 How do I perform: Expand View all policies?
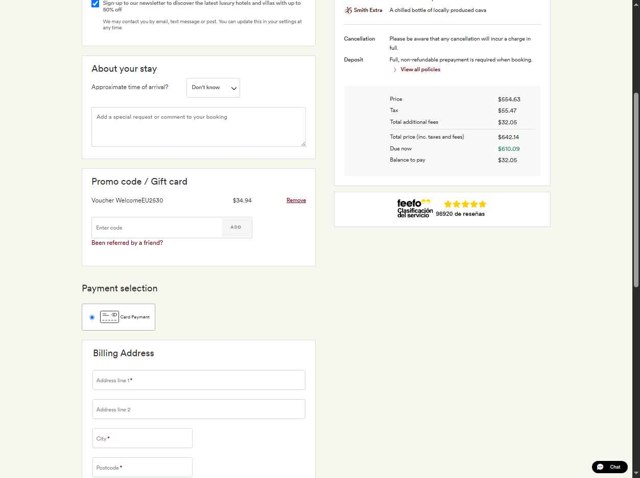click(x=420, y=69)
